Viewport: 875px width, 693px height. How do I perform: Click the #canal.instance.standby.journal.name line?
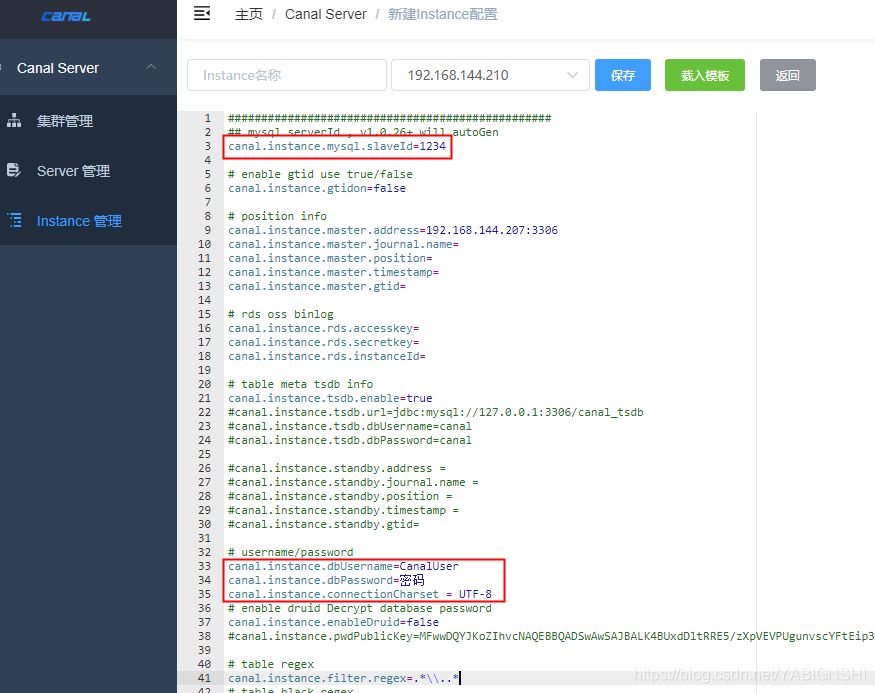coord(353,482)
